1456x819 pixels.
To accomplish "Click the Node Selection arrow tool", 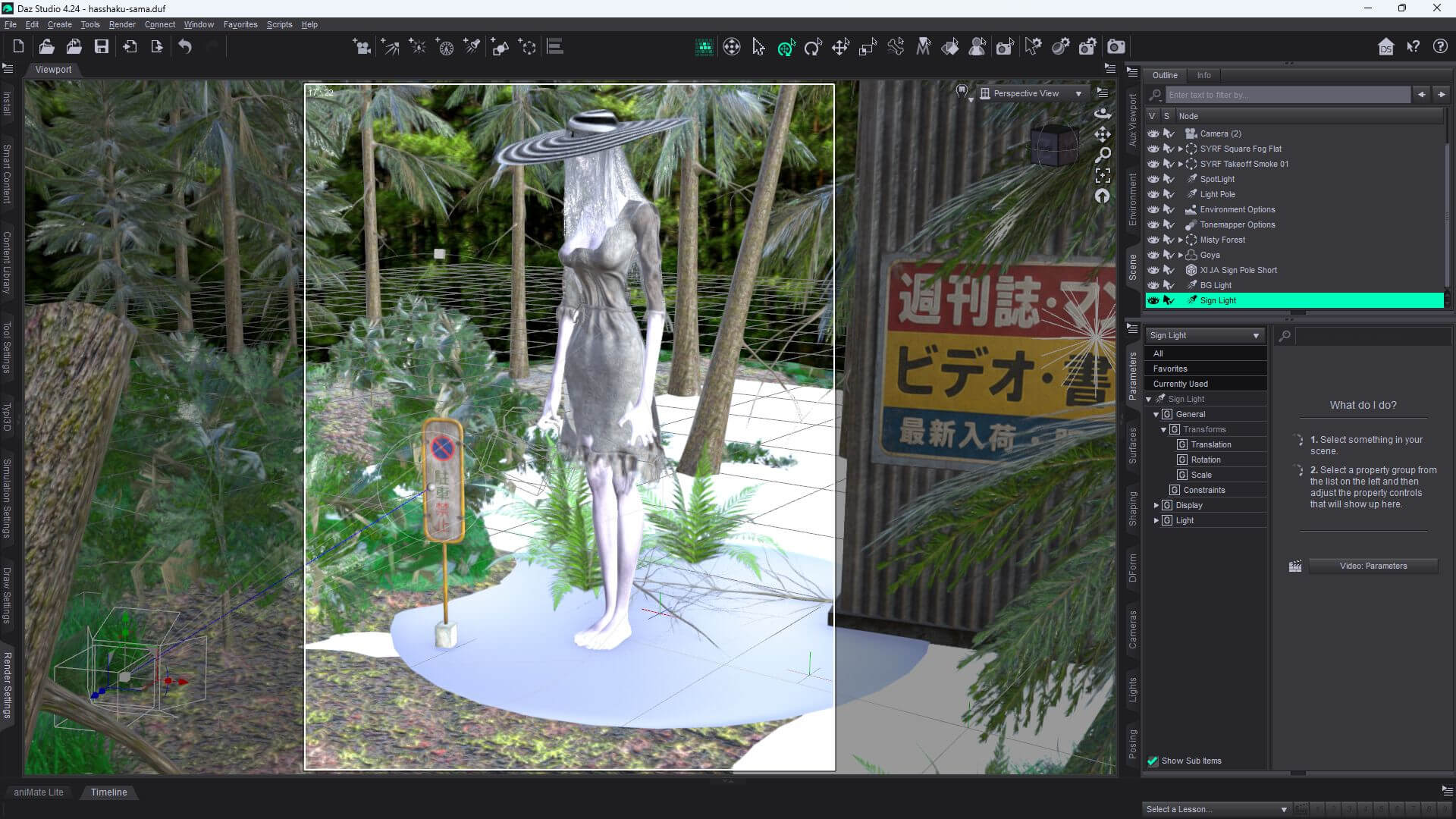I will tap(758, 48).
